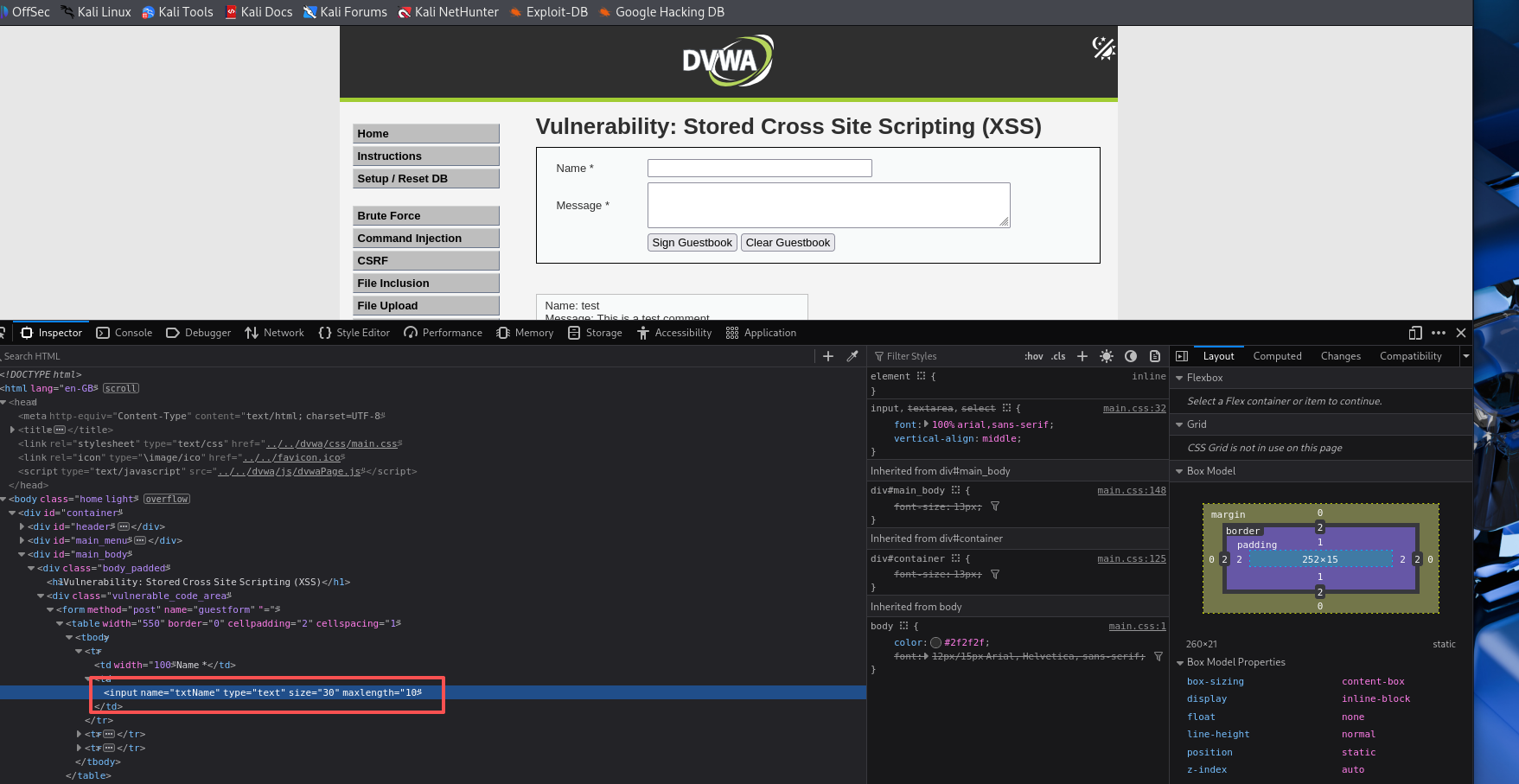The image size is (1519, 784).
Task: Open the sidebar tabs overflow dropdown
Action: 1466,356
